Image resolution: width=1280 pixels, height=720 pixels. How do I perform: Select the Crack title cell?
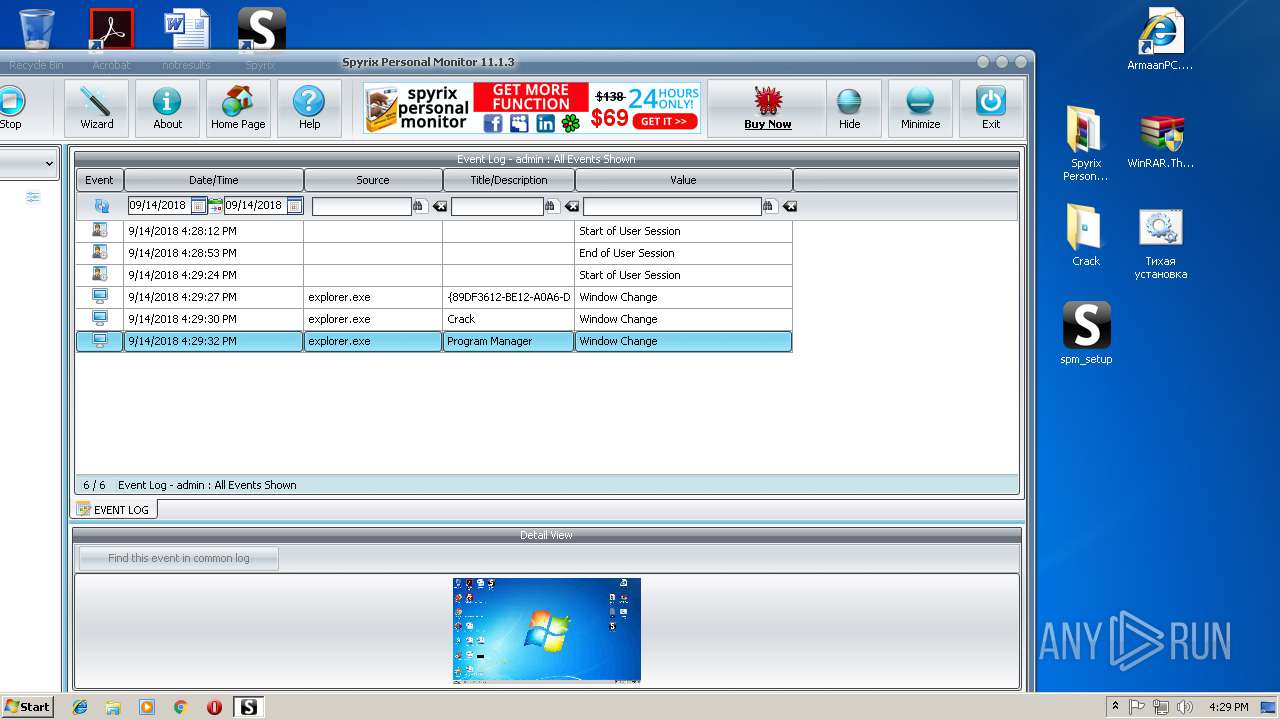pyautogui.click(x=509, y=319)
